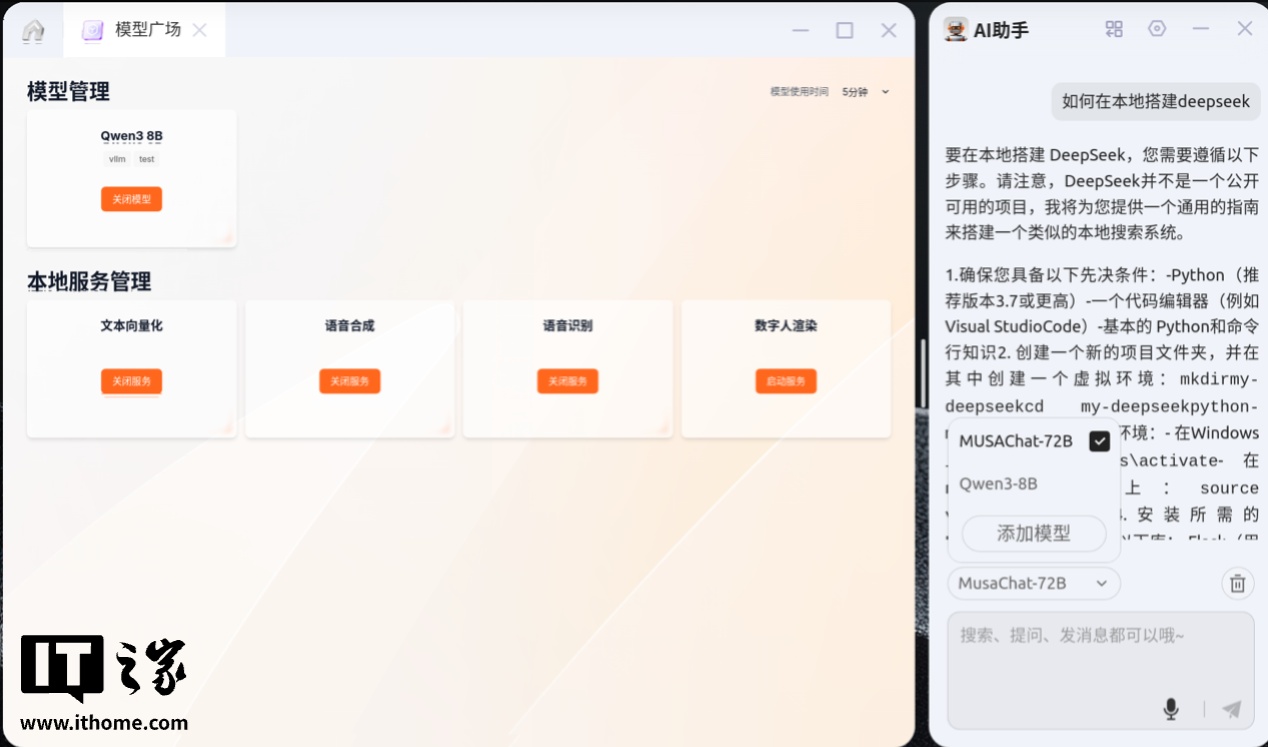This screenshot has height=747, width=1268.
Task: Click the microphone voice input icon
Action: pyautogui.click(x=1171, y=709)
